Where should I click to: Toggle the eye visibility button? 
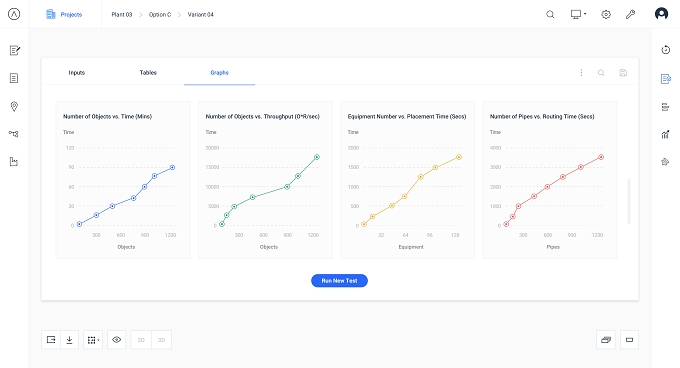point(116,339)
